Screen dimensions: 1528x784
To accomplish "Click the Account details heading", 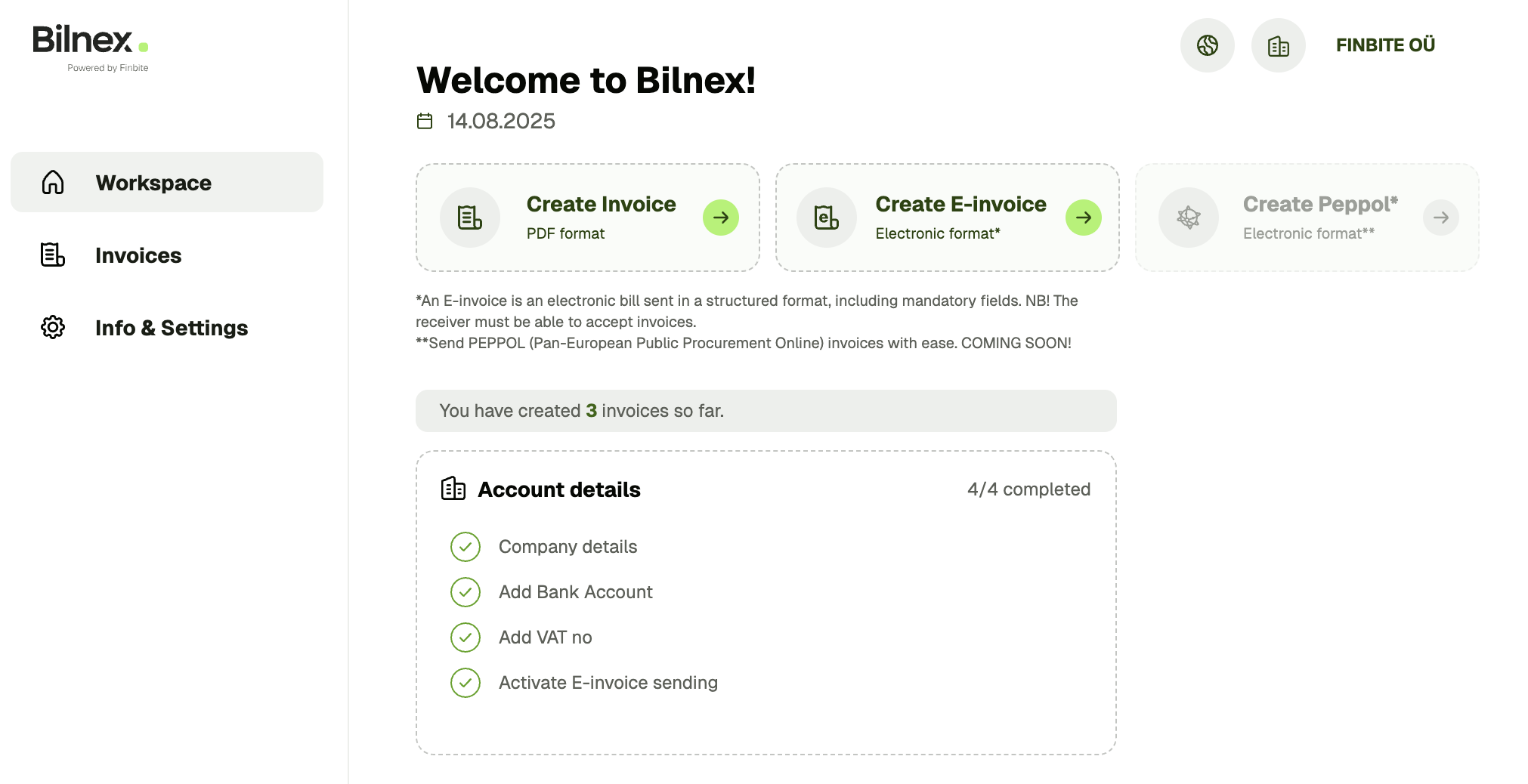I will 559,489.
